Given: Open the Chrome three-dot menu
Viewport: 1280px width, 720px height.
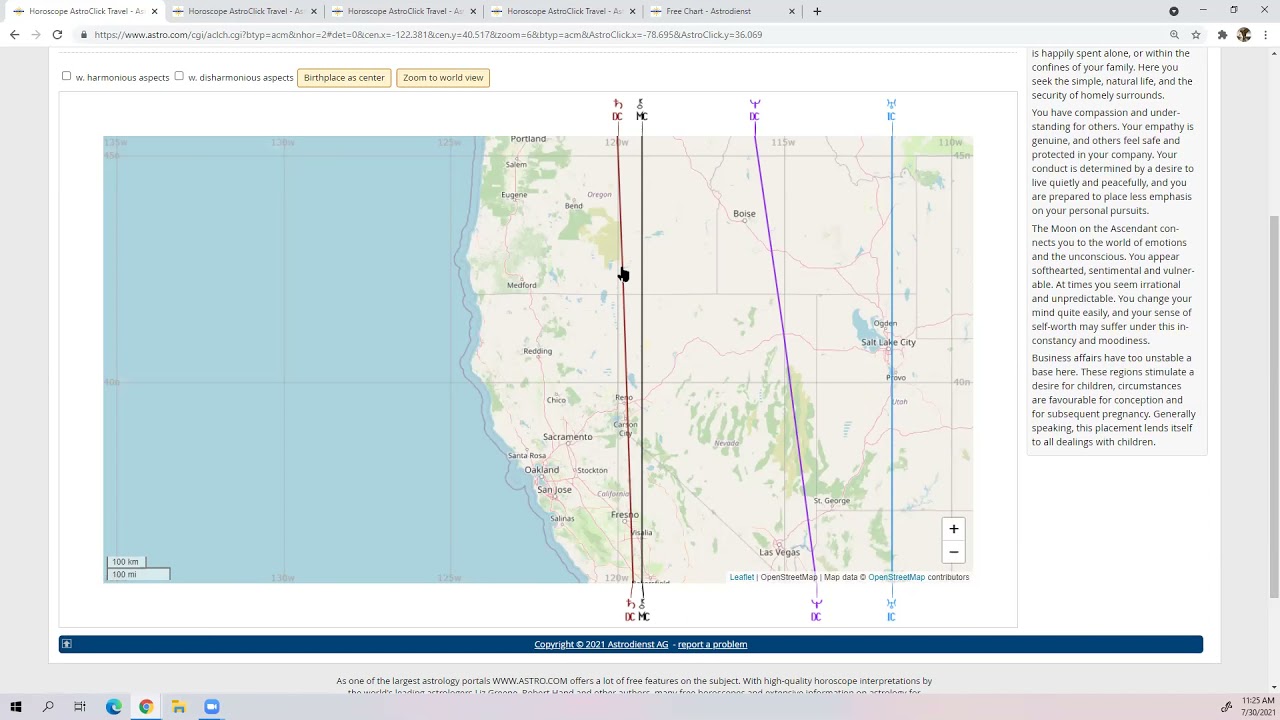Looking at the screenshot, I should pos(1266,34).
